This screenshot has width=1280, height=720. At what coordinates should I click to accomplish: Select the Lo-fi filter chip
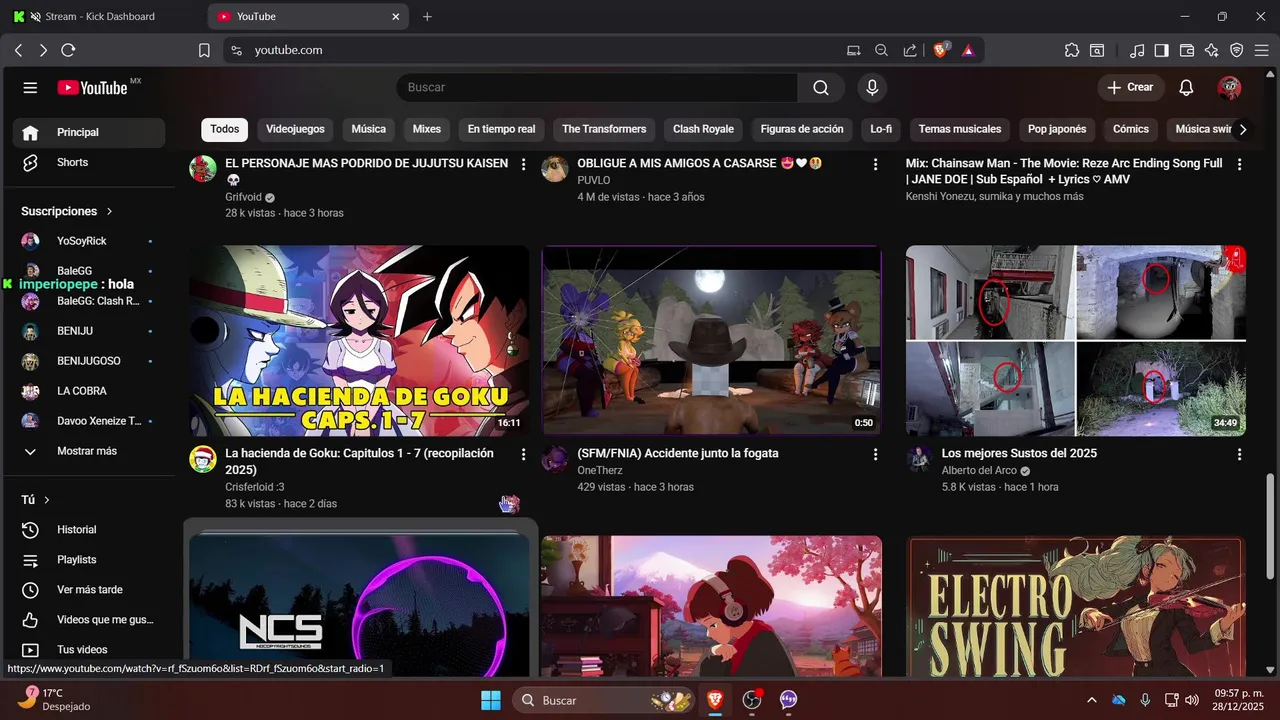pos(881,129)
